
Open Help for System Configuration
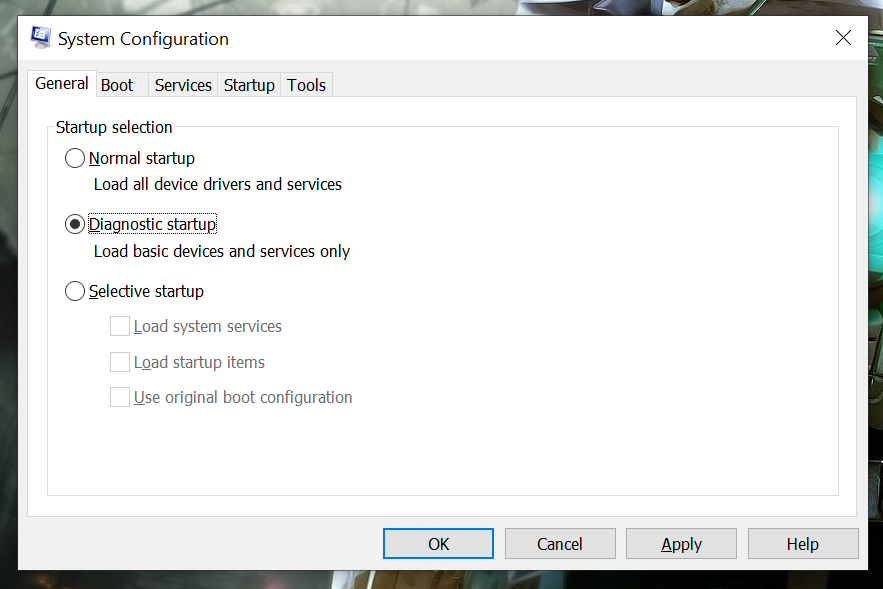pyautogui.click(x=802, y=543)
